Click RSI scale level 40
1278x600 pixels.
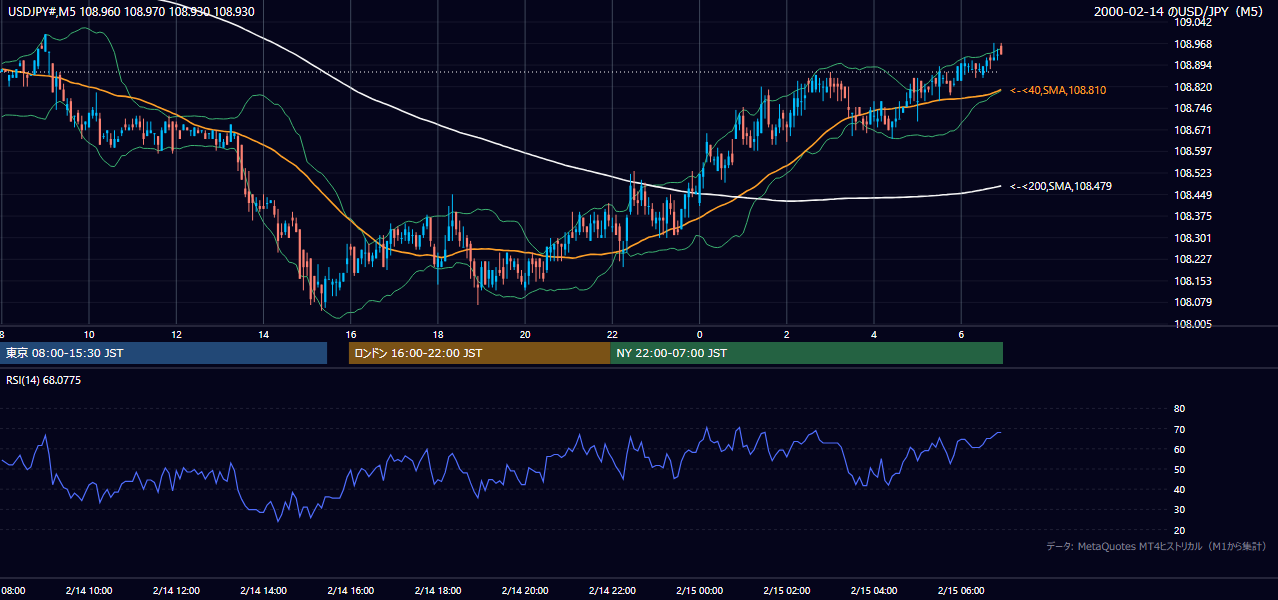tap(1179, 489)
